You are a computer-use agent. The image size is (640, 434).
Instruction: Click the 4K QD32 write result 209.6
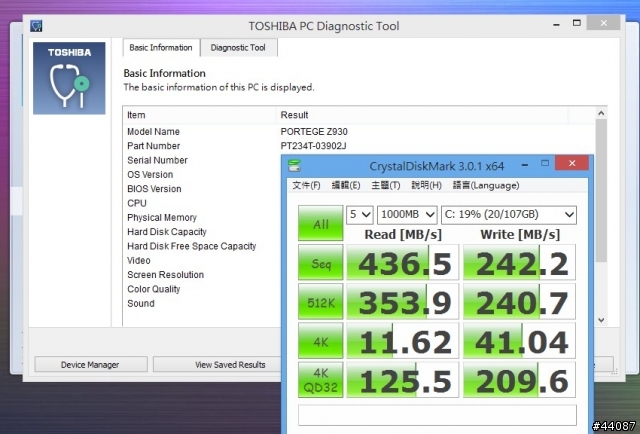coord(519,380)
